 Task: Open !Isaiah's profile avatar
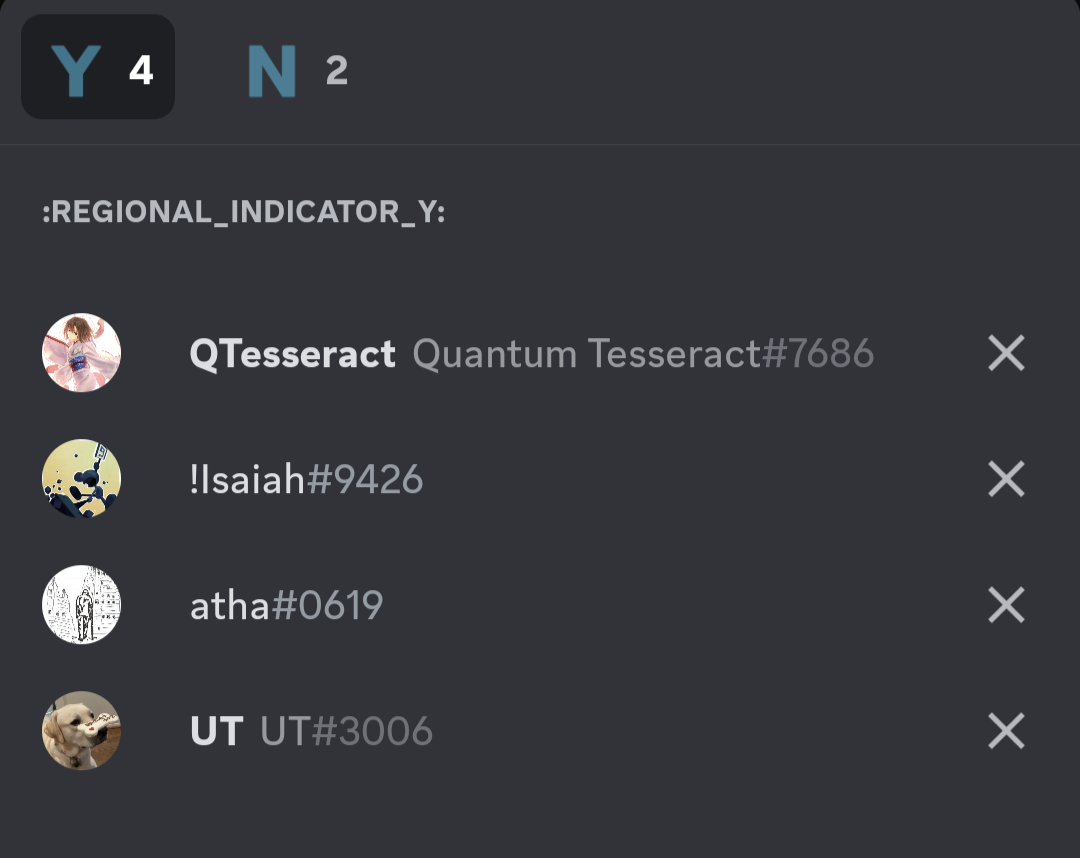coord(81,480)
